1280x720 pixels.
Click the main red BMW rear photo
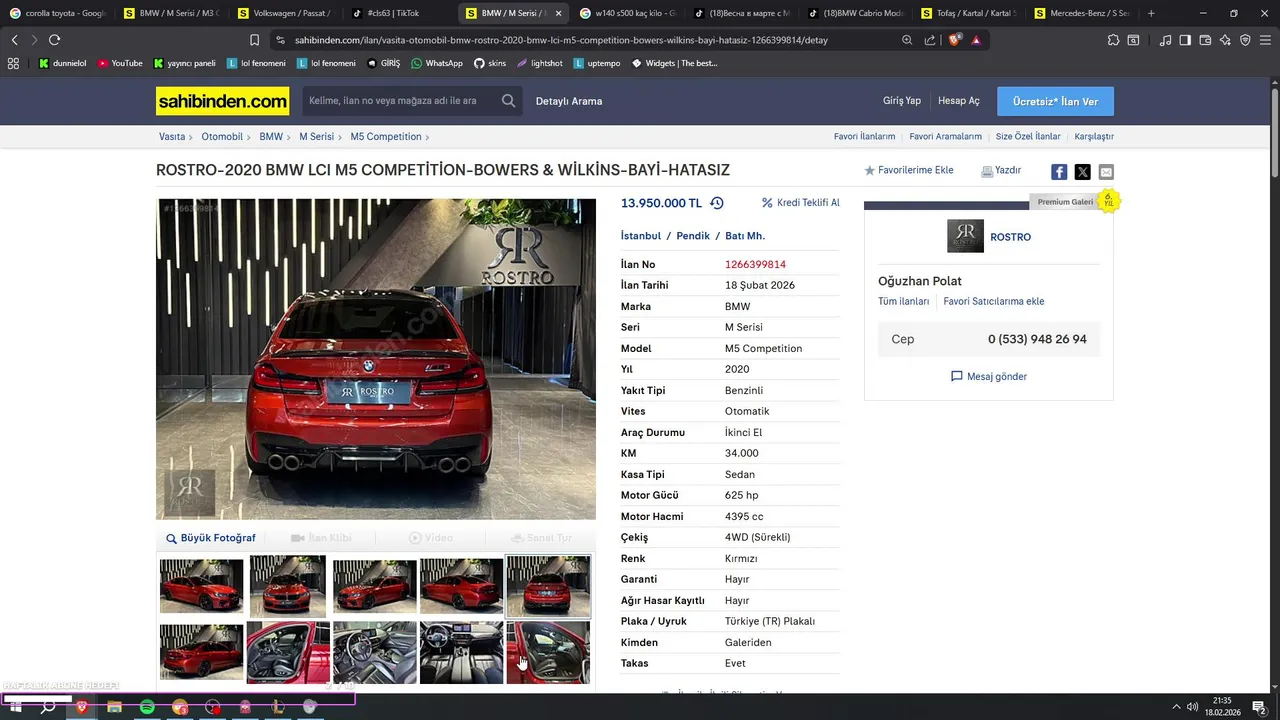pos(376,359)
